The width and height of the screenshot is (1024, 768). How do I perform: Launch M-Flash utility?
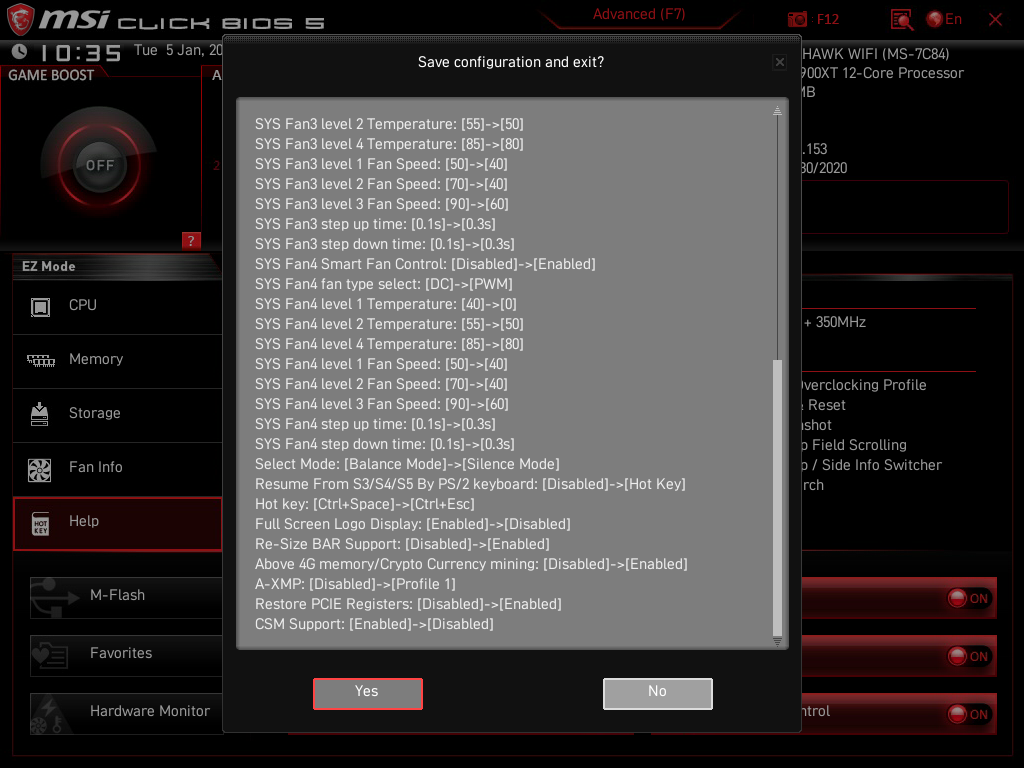point(126,597)
